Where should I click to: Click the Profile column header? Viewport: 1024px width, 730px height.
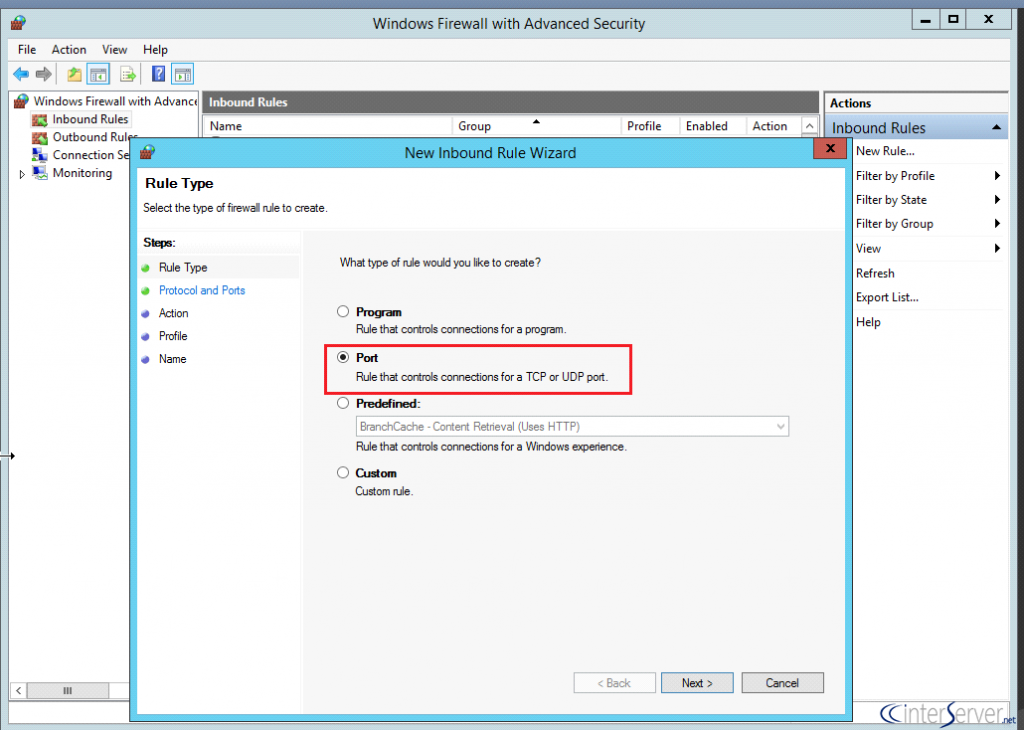coord(650,126)
